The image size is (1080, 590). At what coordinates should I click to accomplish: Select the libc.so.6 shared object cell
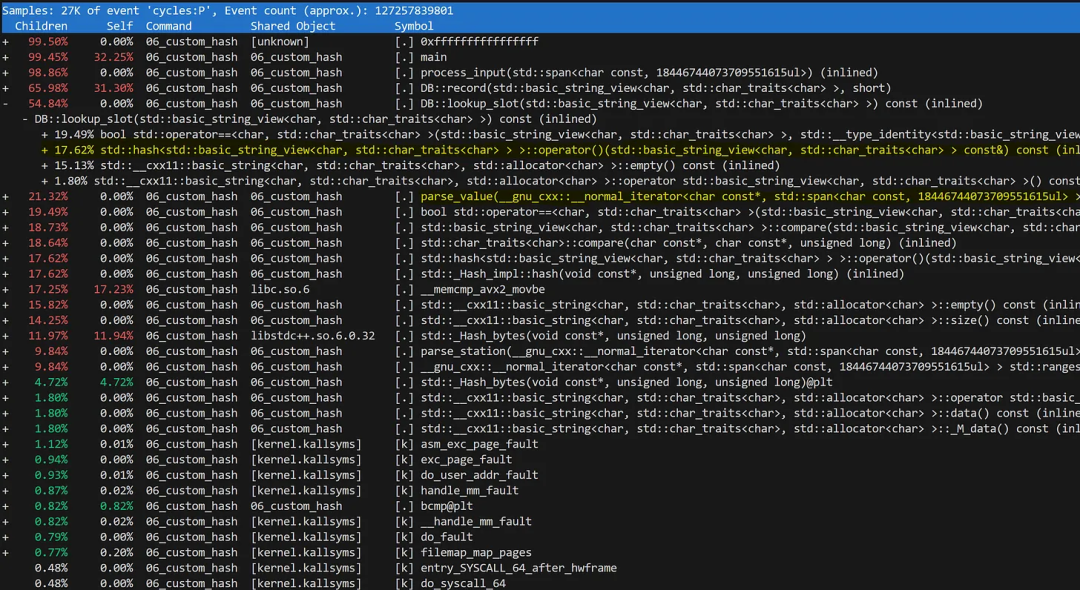coord(280,290)
